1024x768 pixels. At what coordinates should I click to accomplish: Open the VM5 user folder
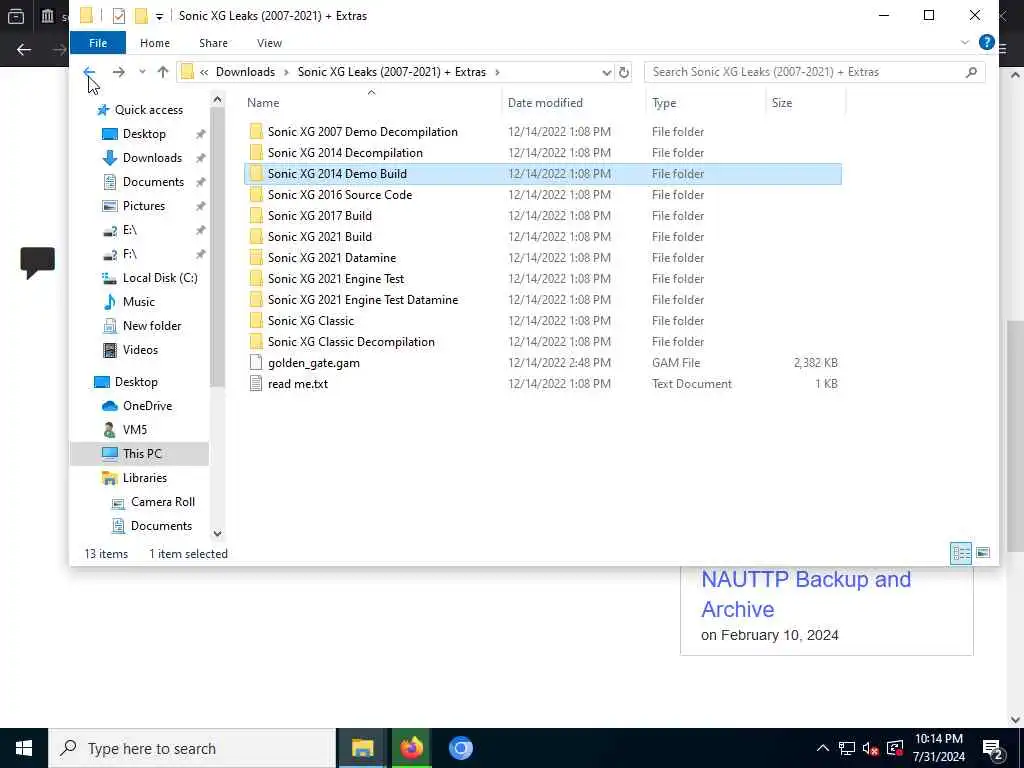point(135,430)
